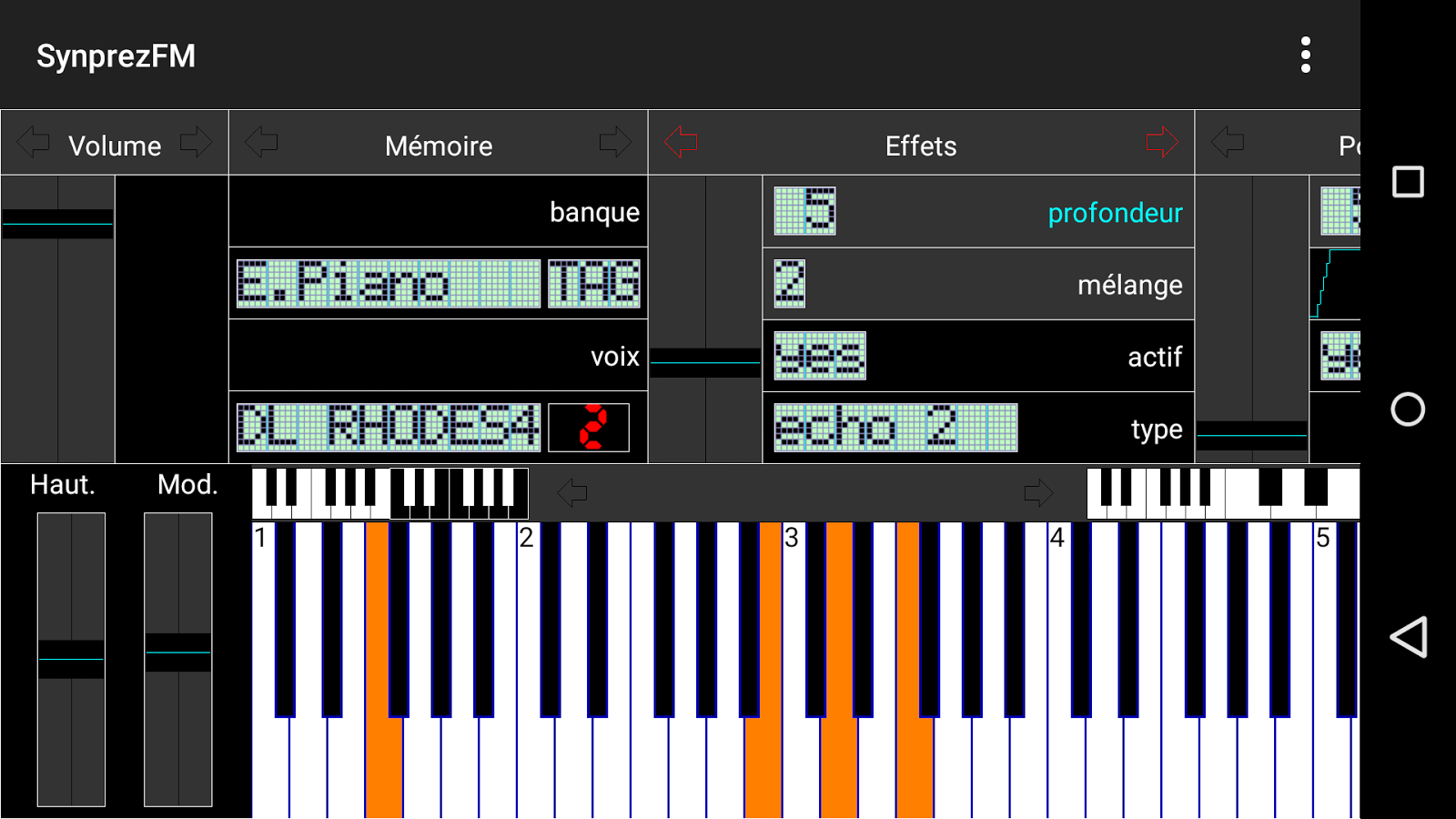Click the "mélange" parameter label
Viewport: 1456px width, 819px height.
pos(1129,284)
